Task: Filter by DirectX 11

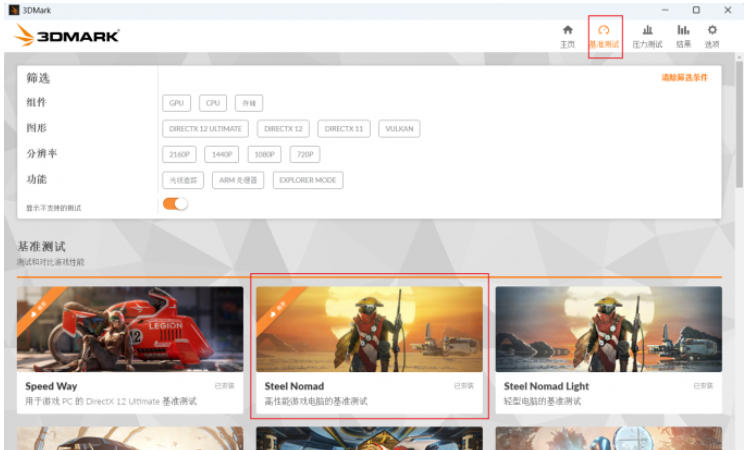Action: 344,129
